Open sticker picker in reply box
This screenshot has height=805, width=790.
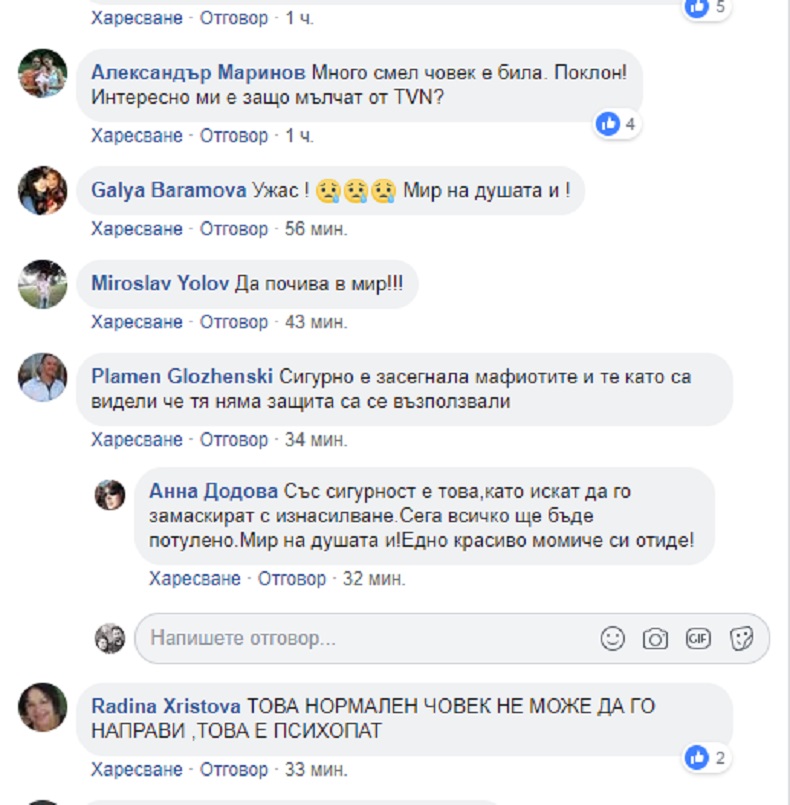[x=741, y=639]
